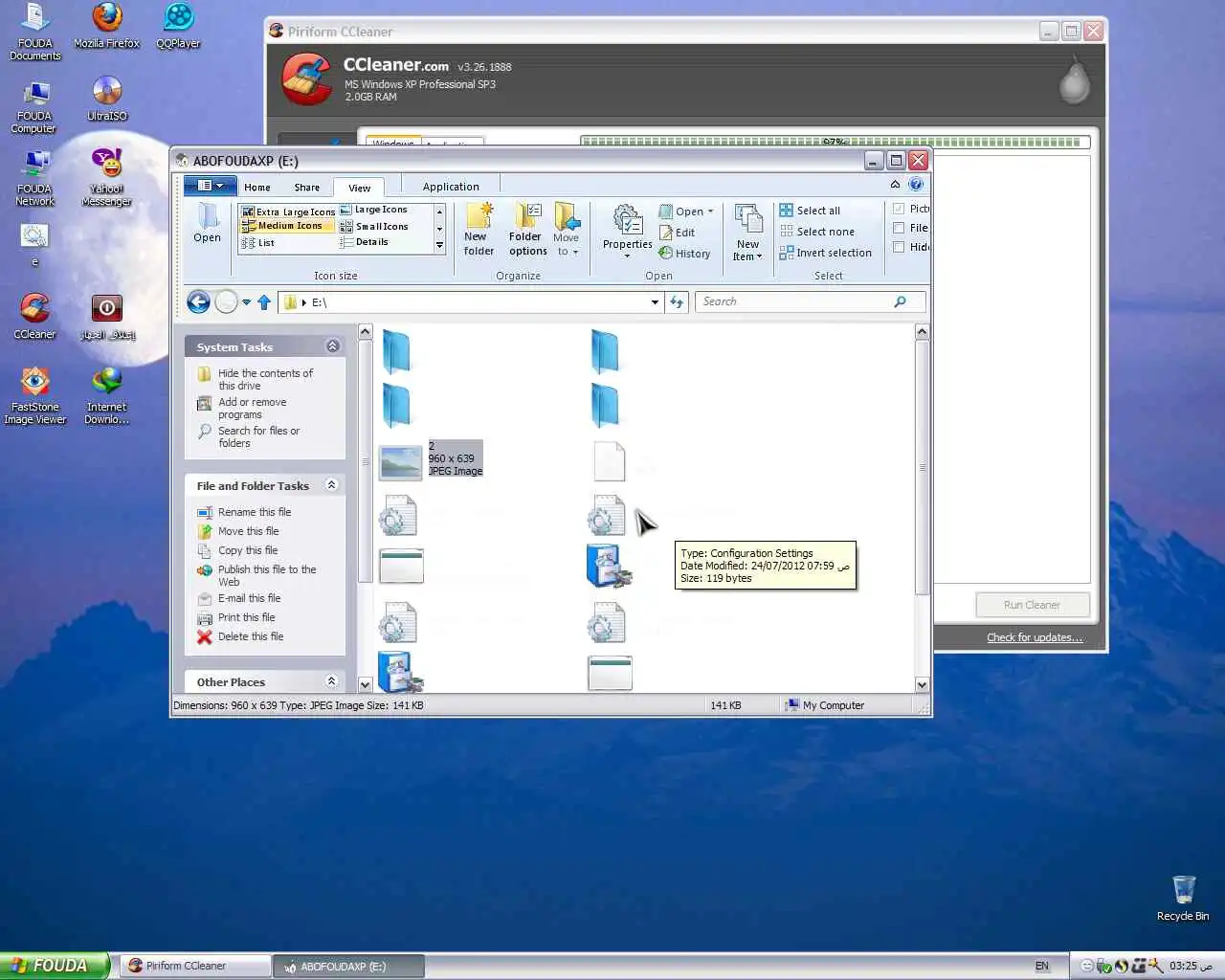Select the Mozilla Firefox desktop icon
The height and width of the screenshot is (980, 1225).
pyautogui.click(x=107, y=26)
